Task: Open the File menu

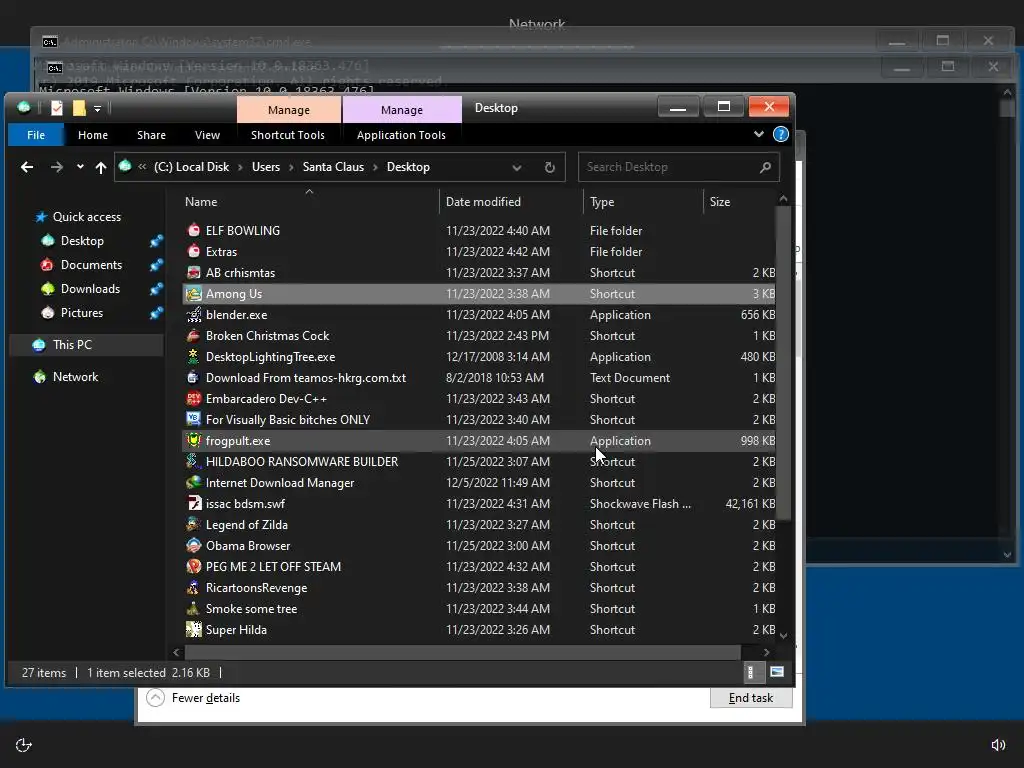Action: (36, 135)
